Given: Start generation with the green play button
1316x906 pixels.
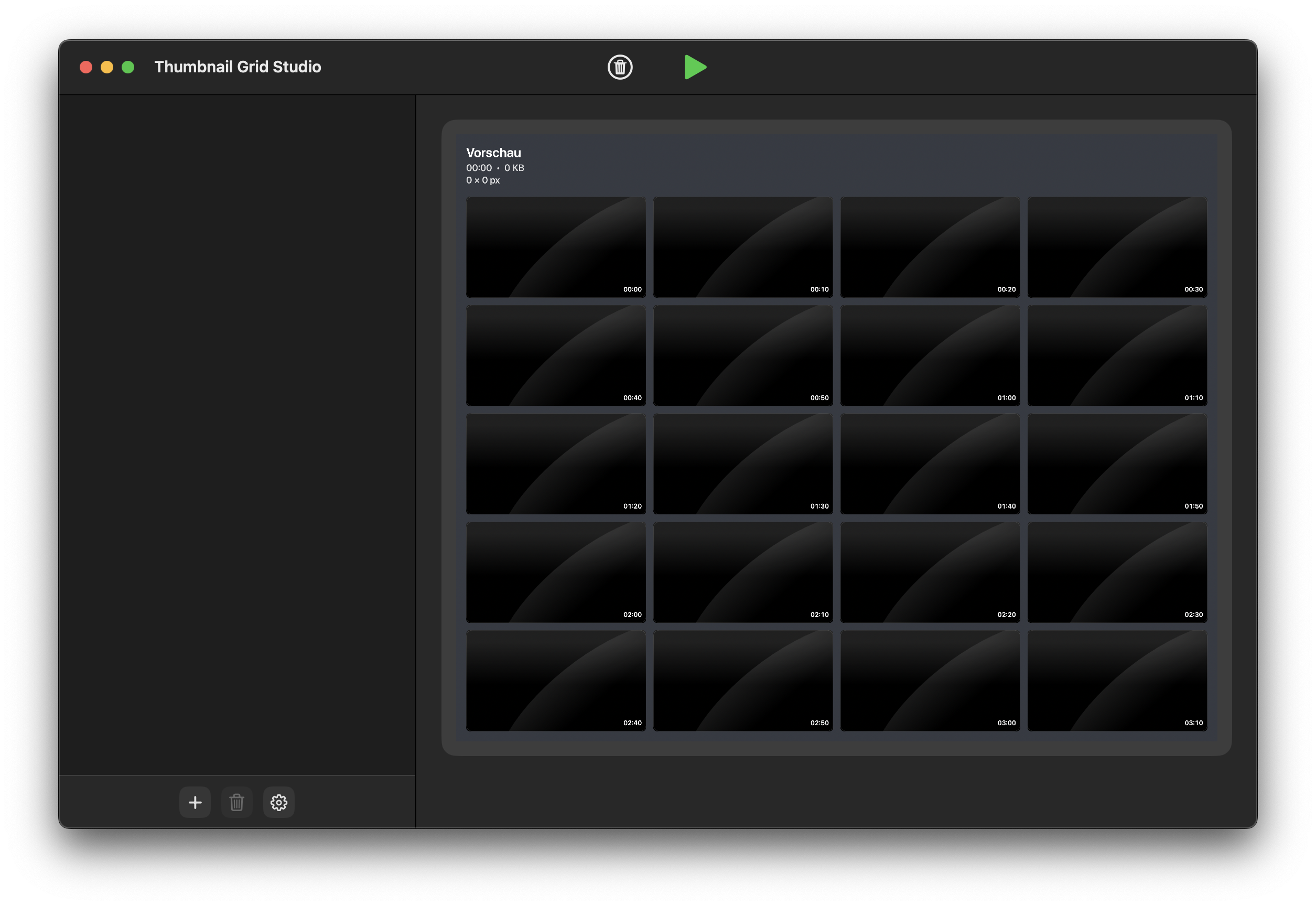Looking at the screenshot, I should click(x=695, y=67).
